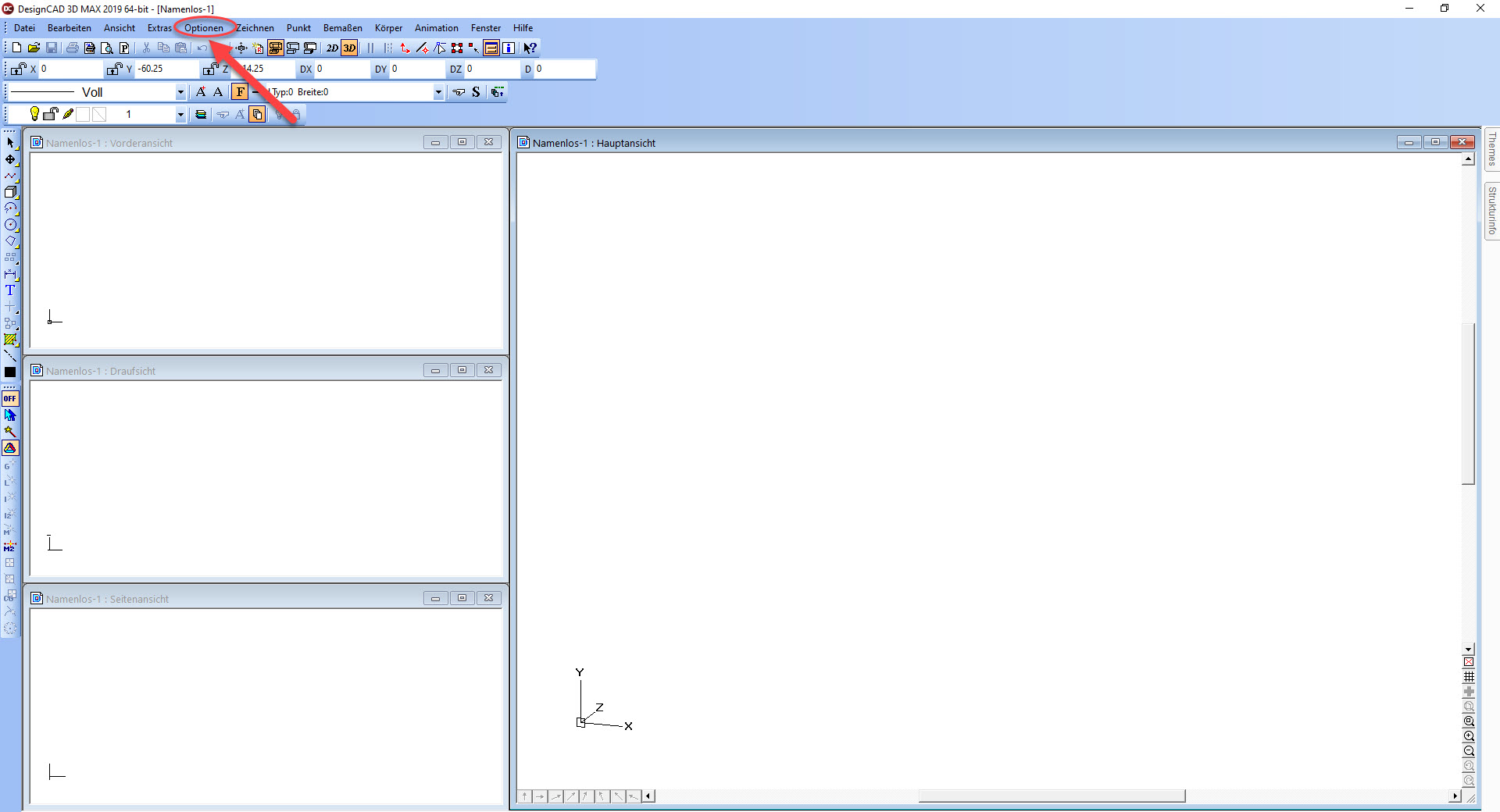1500x812 pixels.
Task: Toggle the 3D mode button
Action: pos(349,48)
